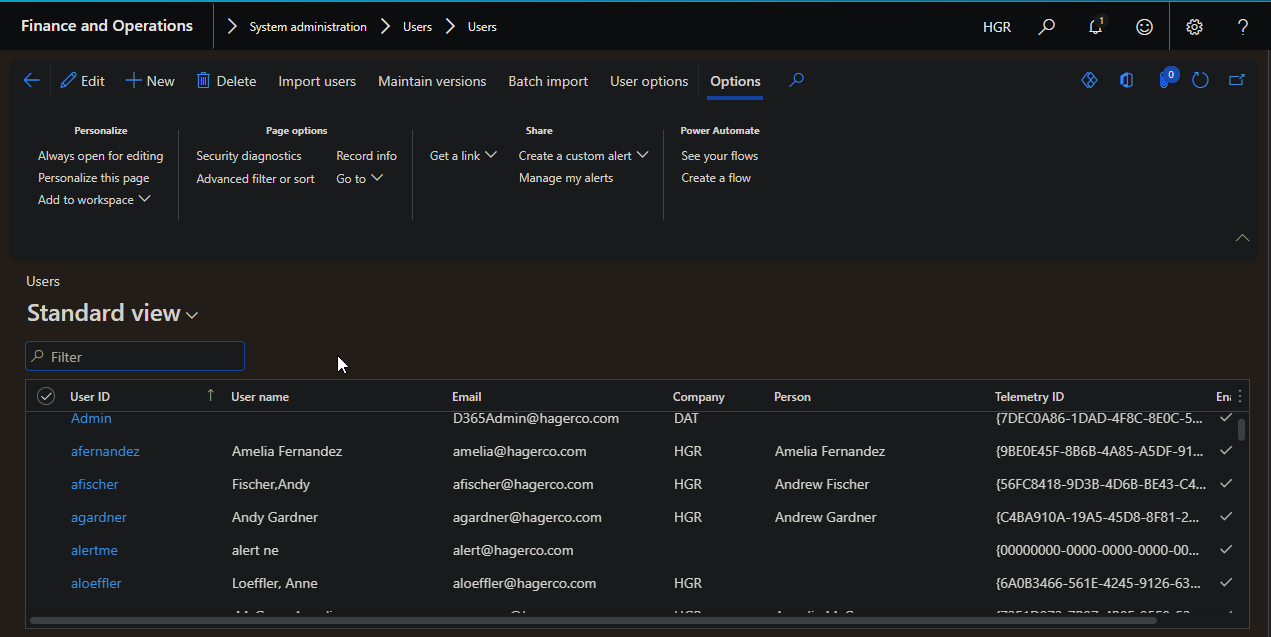
Task: Create a new user with New
Action: (x=150, y=81)
